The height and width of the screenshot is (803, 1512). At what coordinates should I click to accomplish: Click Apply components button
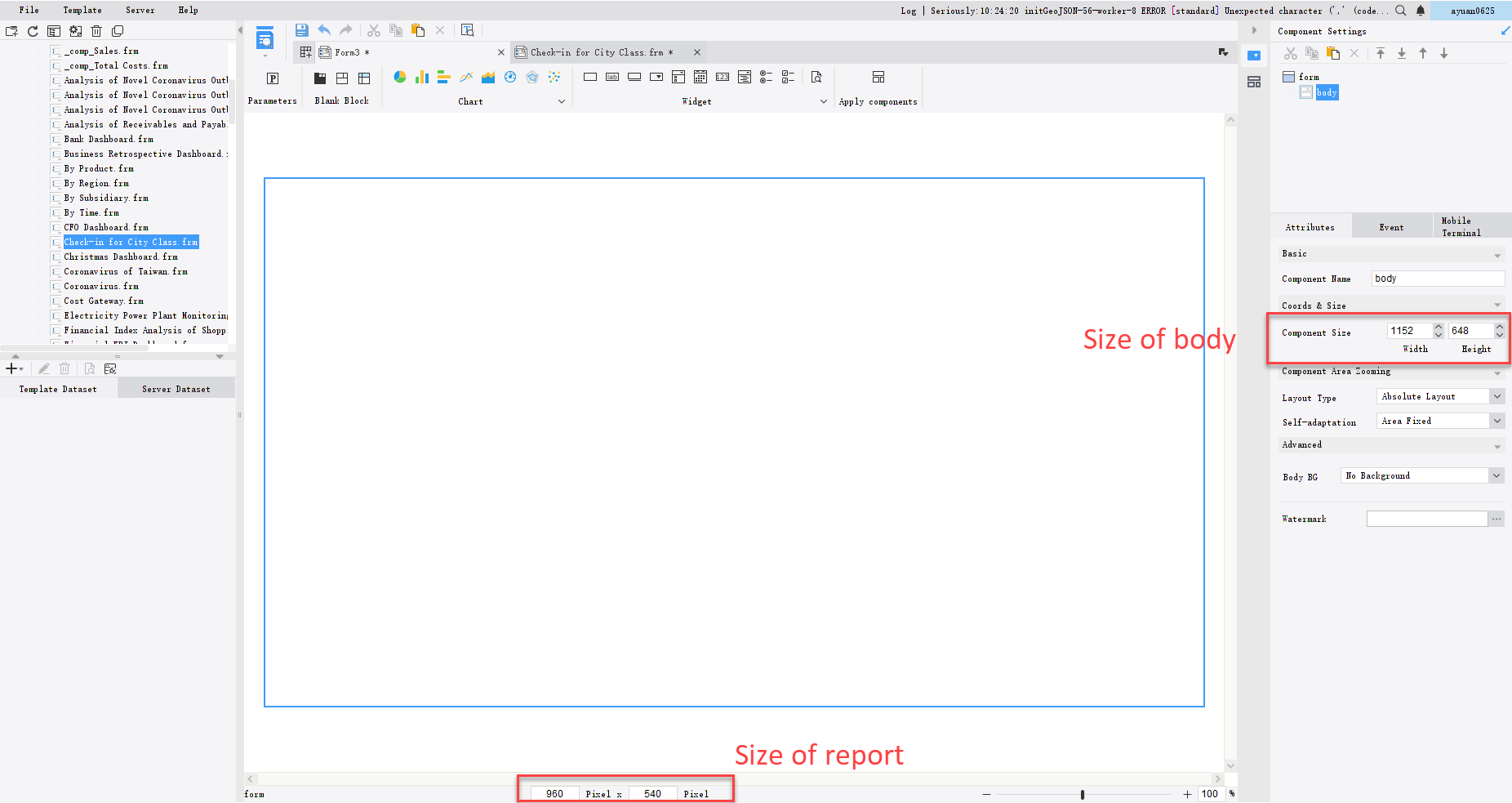[x=878, y=87]
